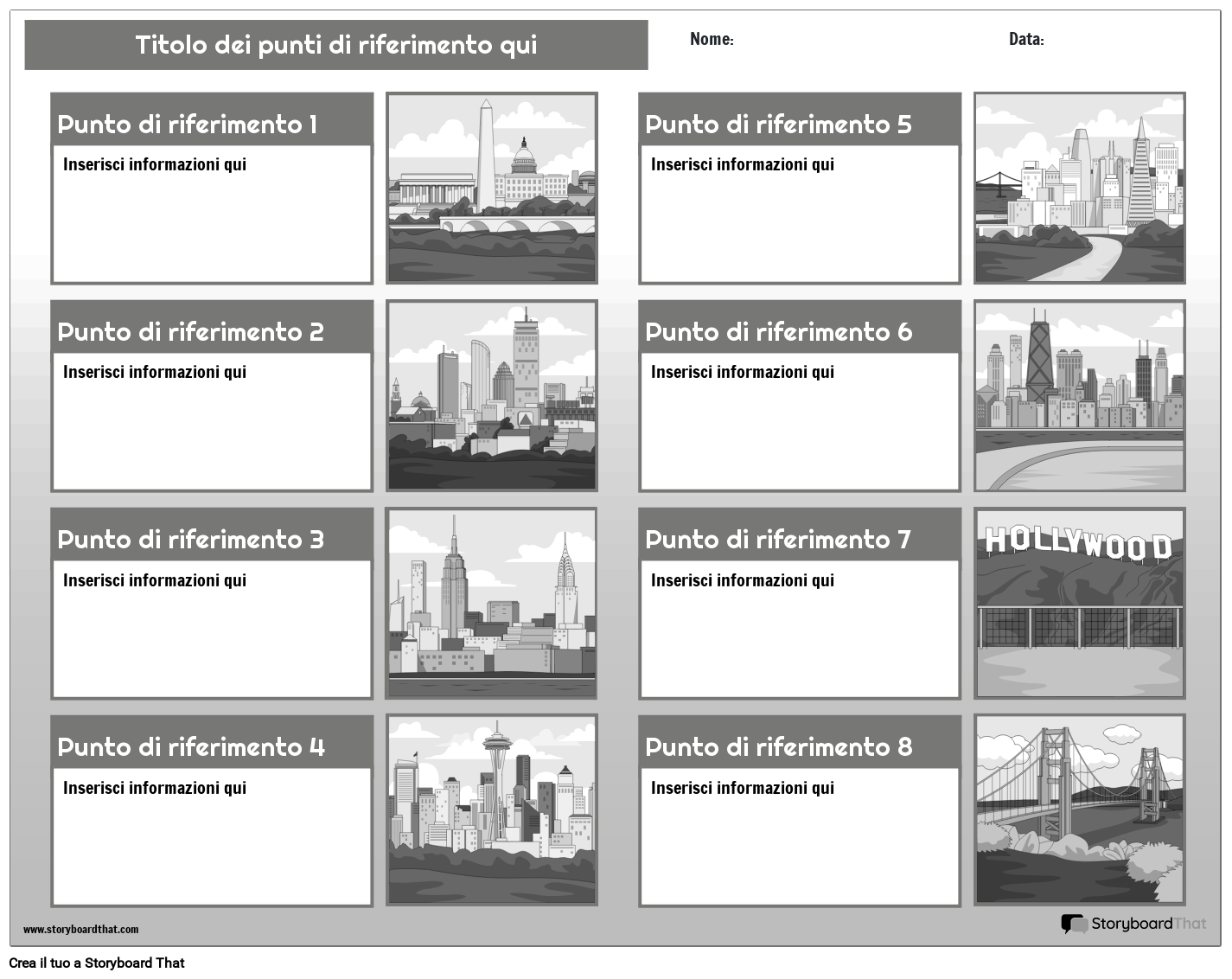Click the info box under Punto di riferimento 6
Image resolution: width=1232 pixels, height=979 pixels.
[x=800, y=421]
